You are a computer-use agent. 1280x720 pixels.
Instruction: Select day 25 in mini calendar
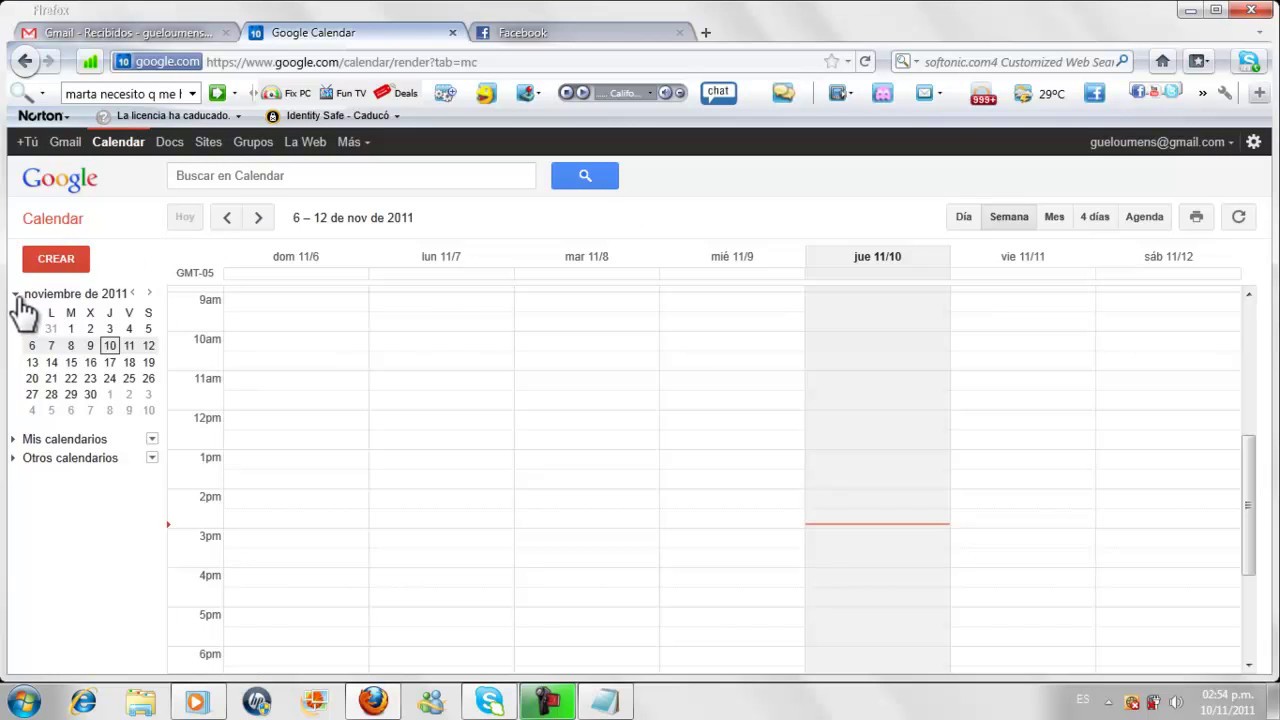point(129,378)
